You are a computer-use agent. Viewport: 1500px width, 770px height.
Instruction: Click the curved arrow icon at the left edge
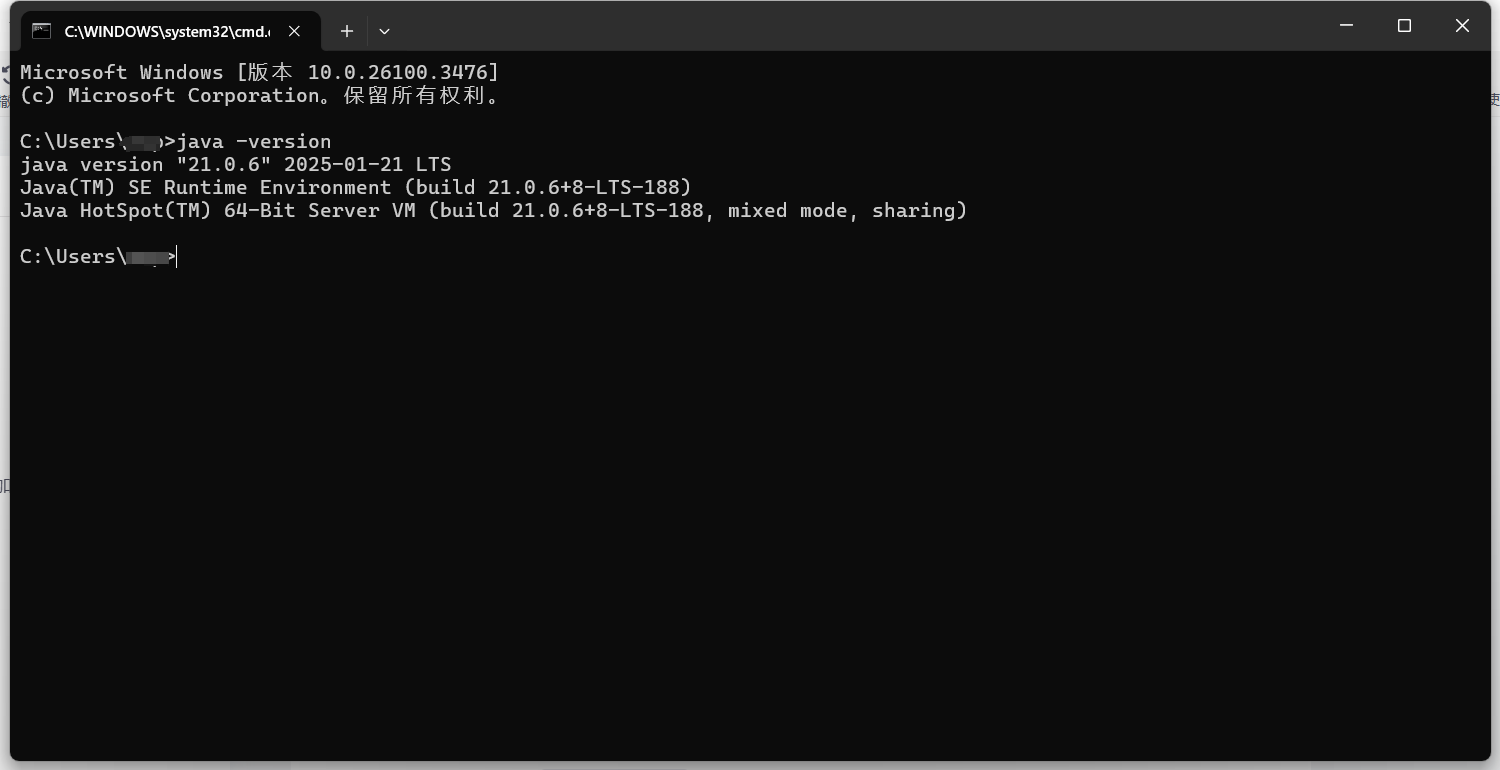tap(4, 71)
